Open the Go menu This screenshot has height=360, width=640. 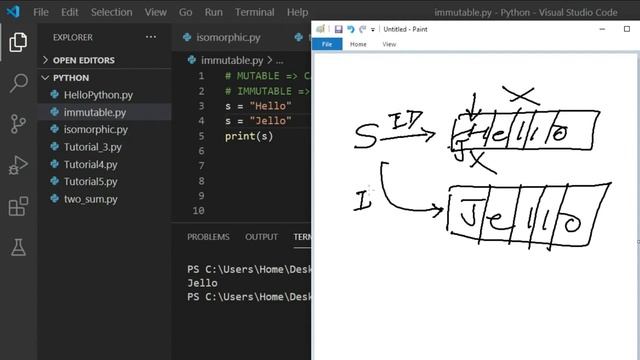point(185,12)
